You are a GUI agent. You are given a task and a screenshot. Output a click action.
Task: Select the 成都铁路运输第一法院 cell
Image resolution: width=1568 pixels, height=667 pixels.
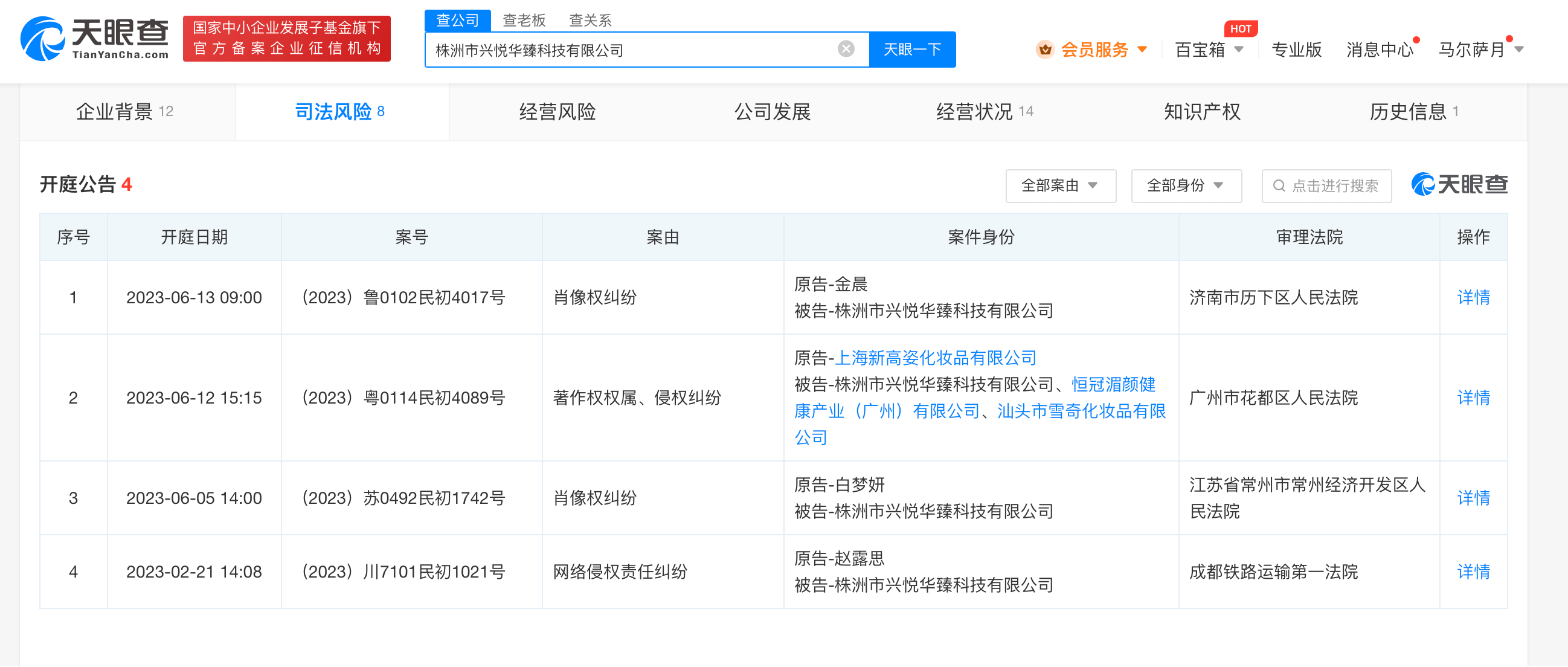point(1309,573)
